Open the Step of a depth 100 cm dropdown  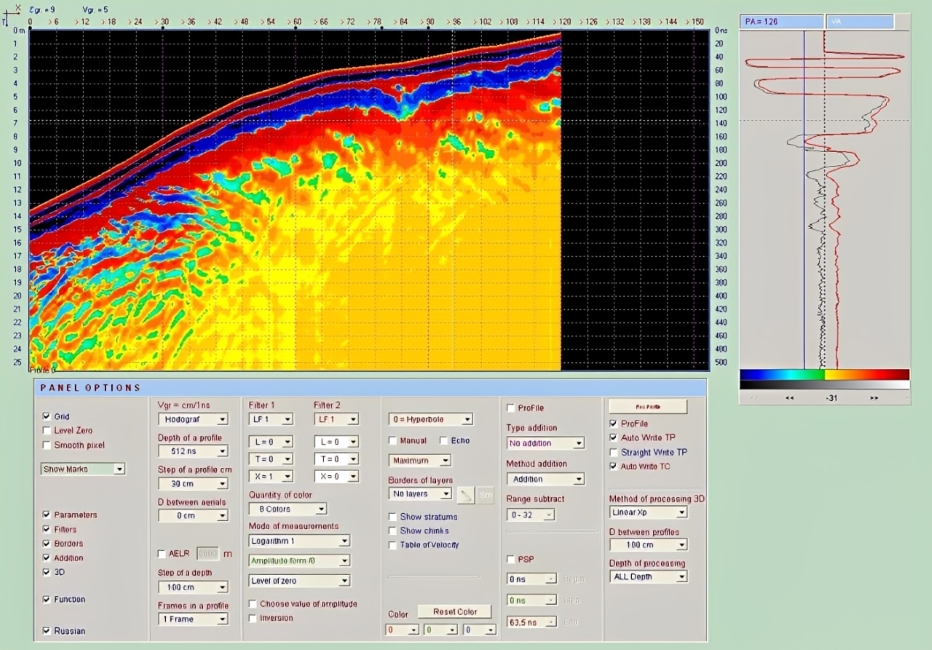(x=193, y=588)
